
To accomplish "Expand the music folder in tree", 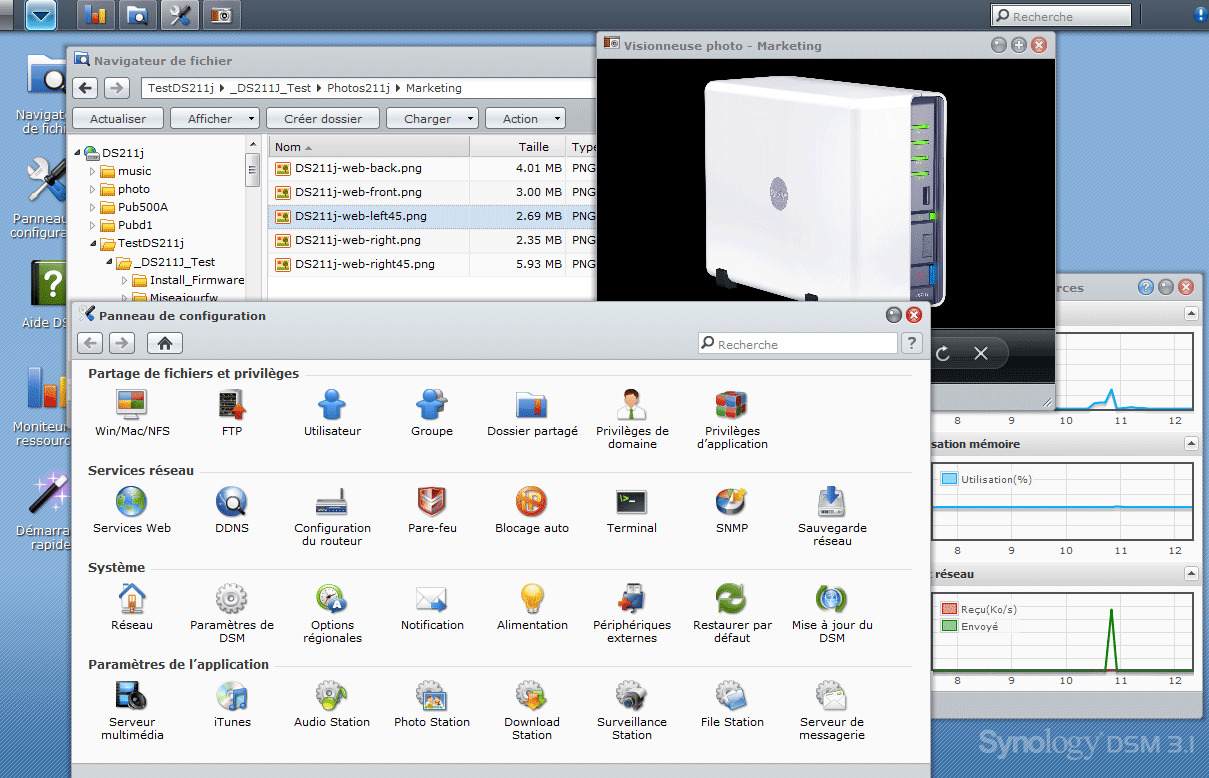I will click(x=92, y=171).
